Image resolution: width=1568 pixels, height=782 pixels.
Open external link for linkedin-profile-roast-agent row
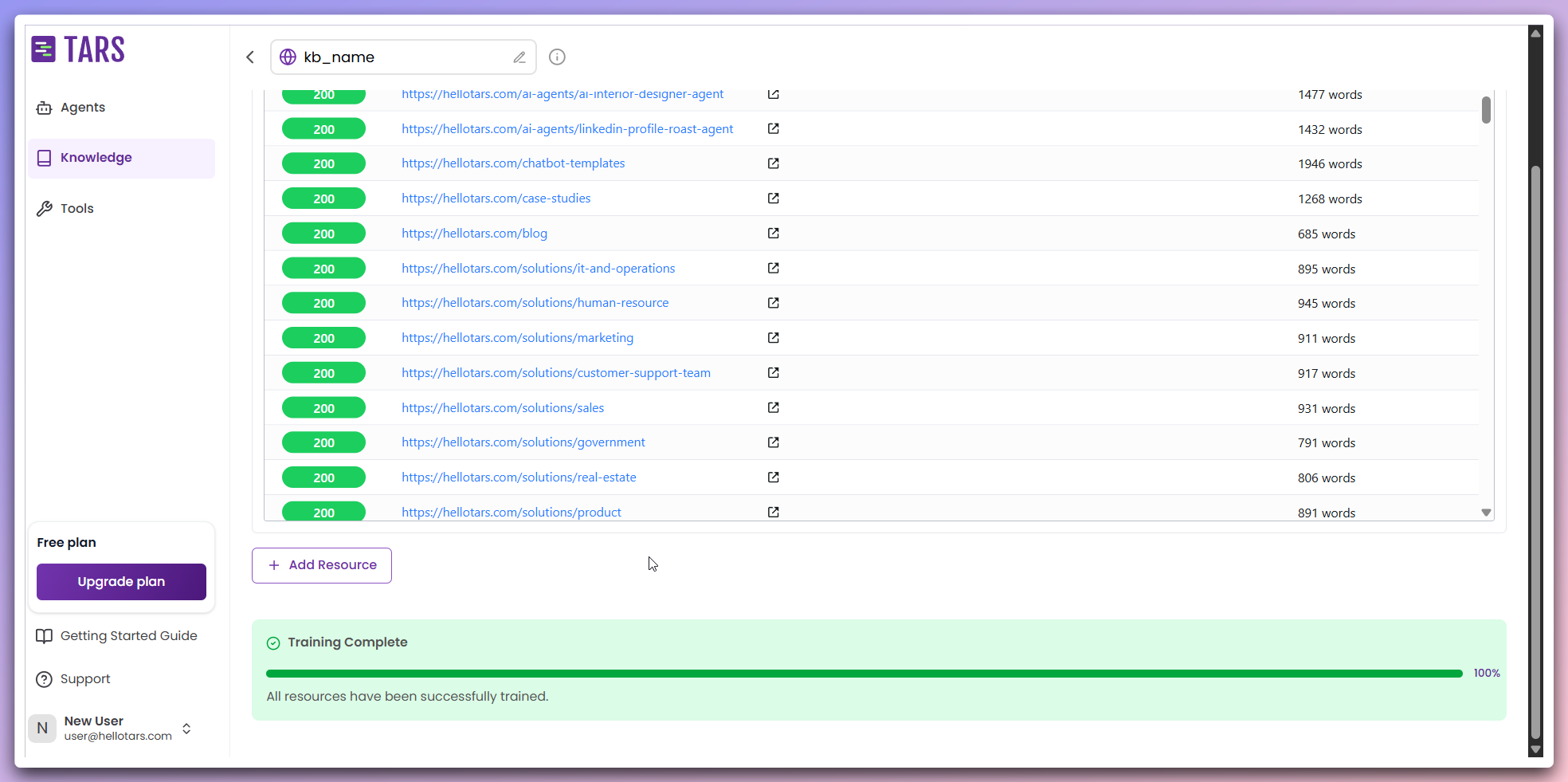pyautogui.click(x=773, y=128)
